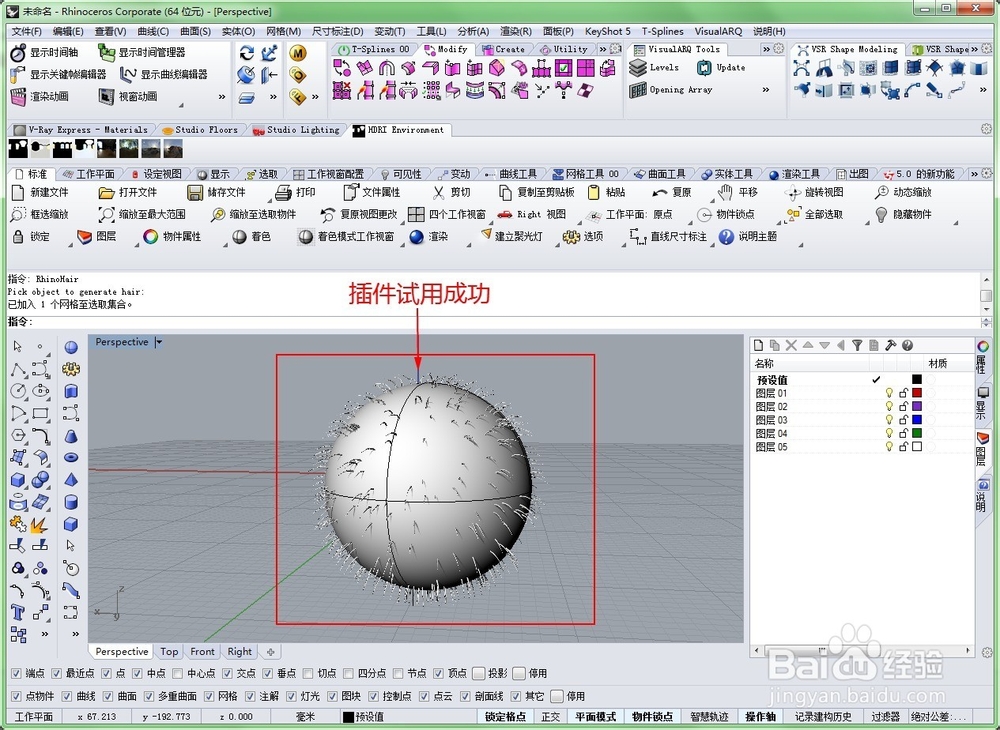Expand overflow chevron beside Opening Array

(765, 90)
